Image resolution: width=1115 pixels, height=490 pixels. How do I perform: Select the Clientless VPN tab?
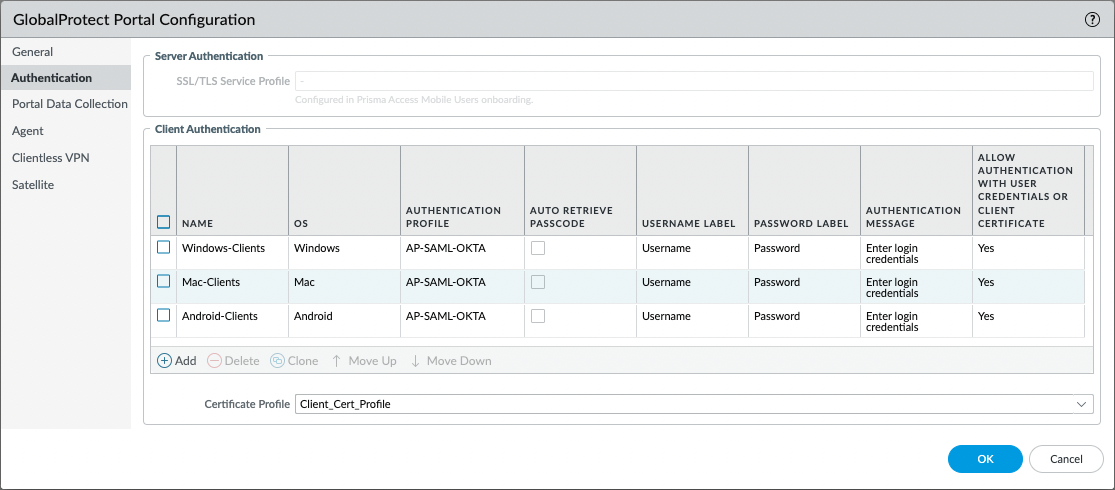point(51,158)
